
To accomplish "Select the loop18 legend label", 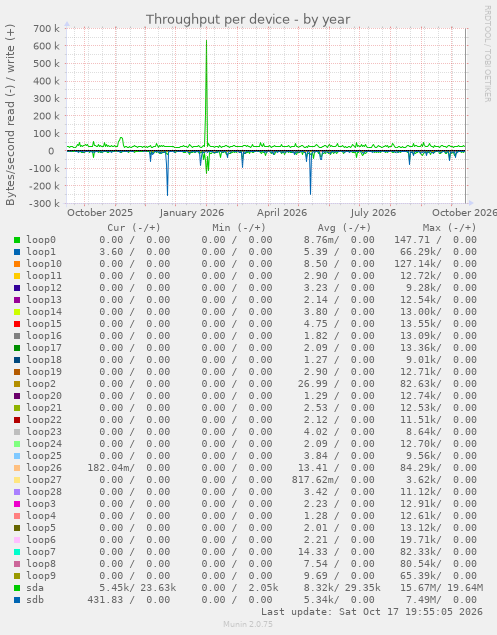I will [x=44, y=360].
